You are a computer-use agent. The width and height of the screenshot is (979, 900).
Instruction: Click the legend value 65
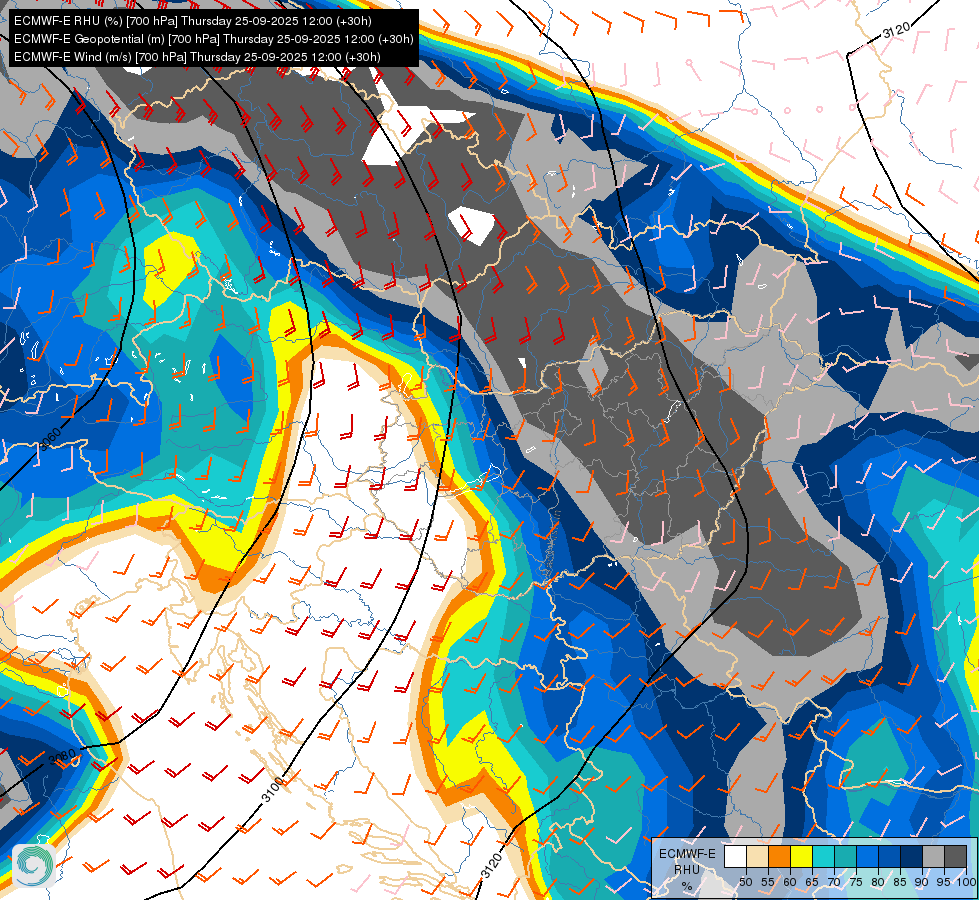click(812, 882)
